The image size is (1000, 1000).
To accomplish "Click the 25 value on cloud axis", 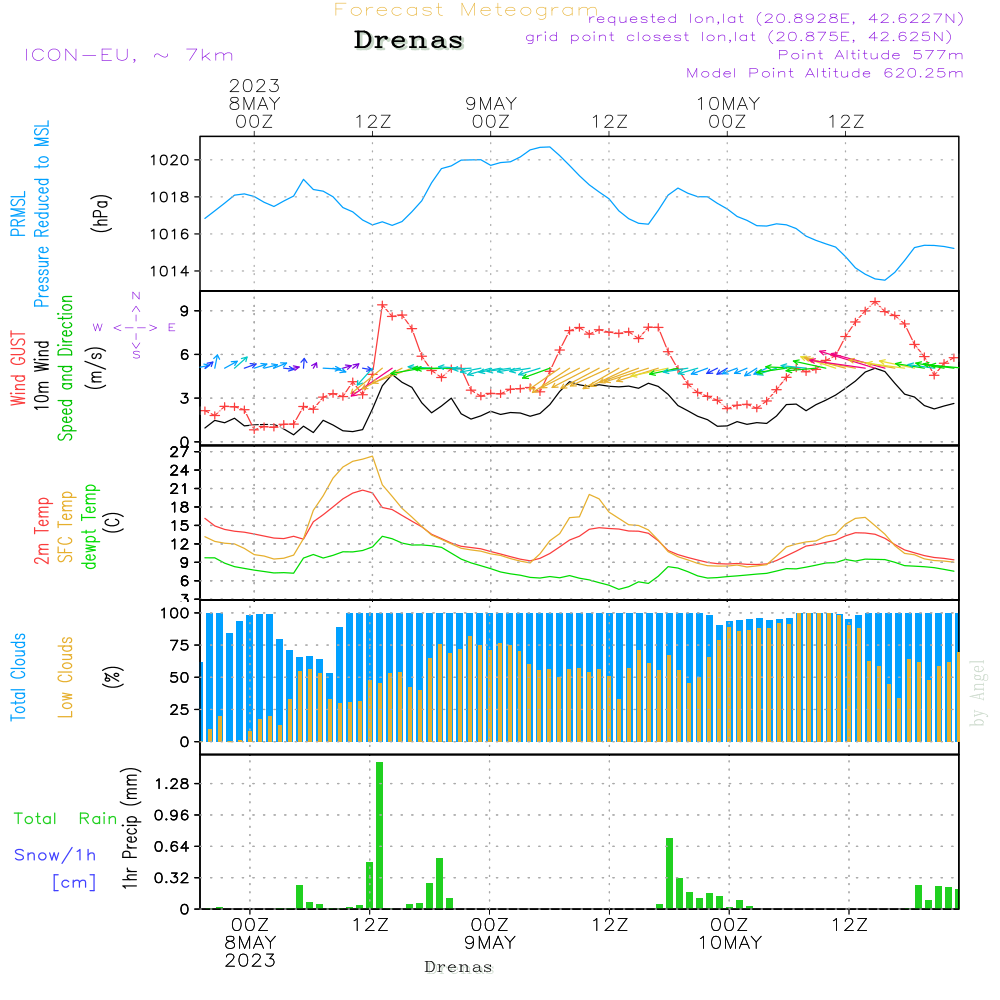I will coord(180,710).
